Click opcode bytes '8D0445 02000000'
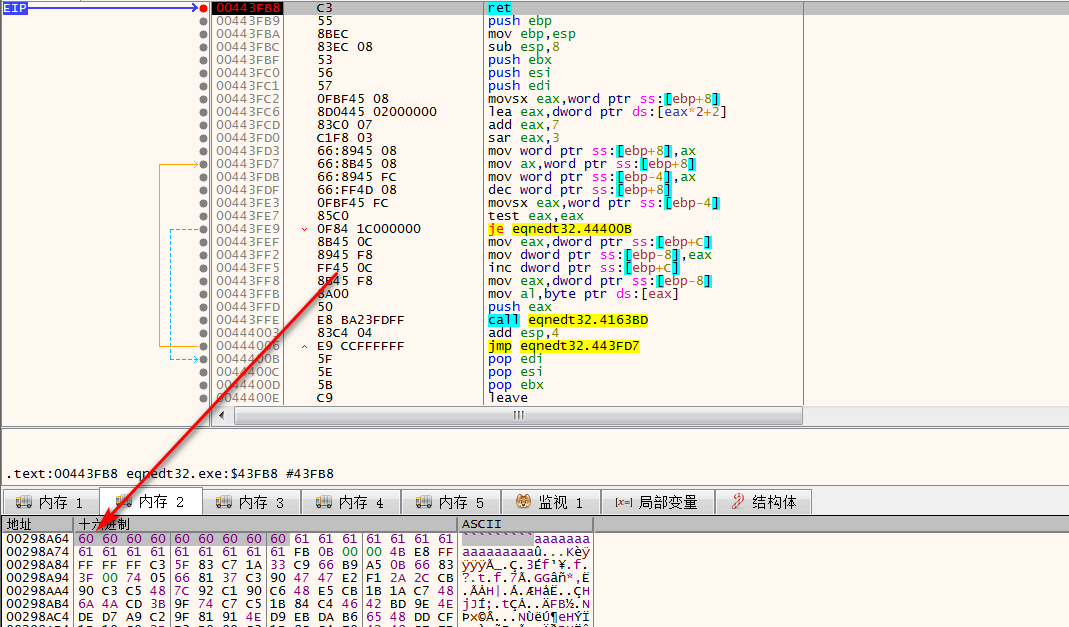This screenshot has height=627, width=1069. pyautogui.click(x=377, y=112)
